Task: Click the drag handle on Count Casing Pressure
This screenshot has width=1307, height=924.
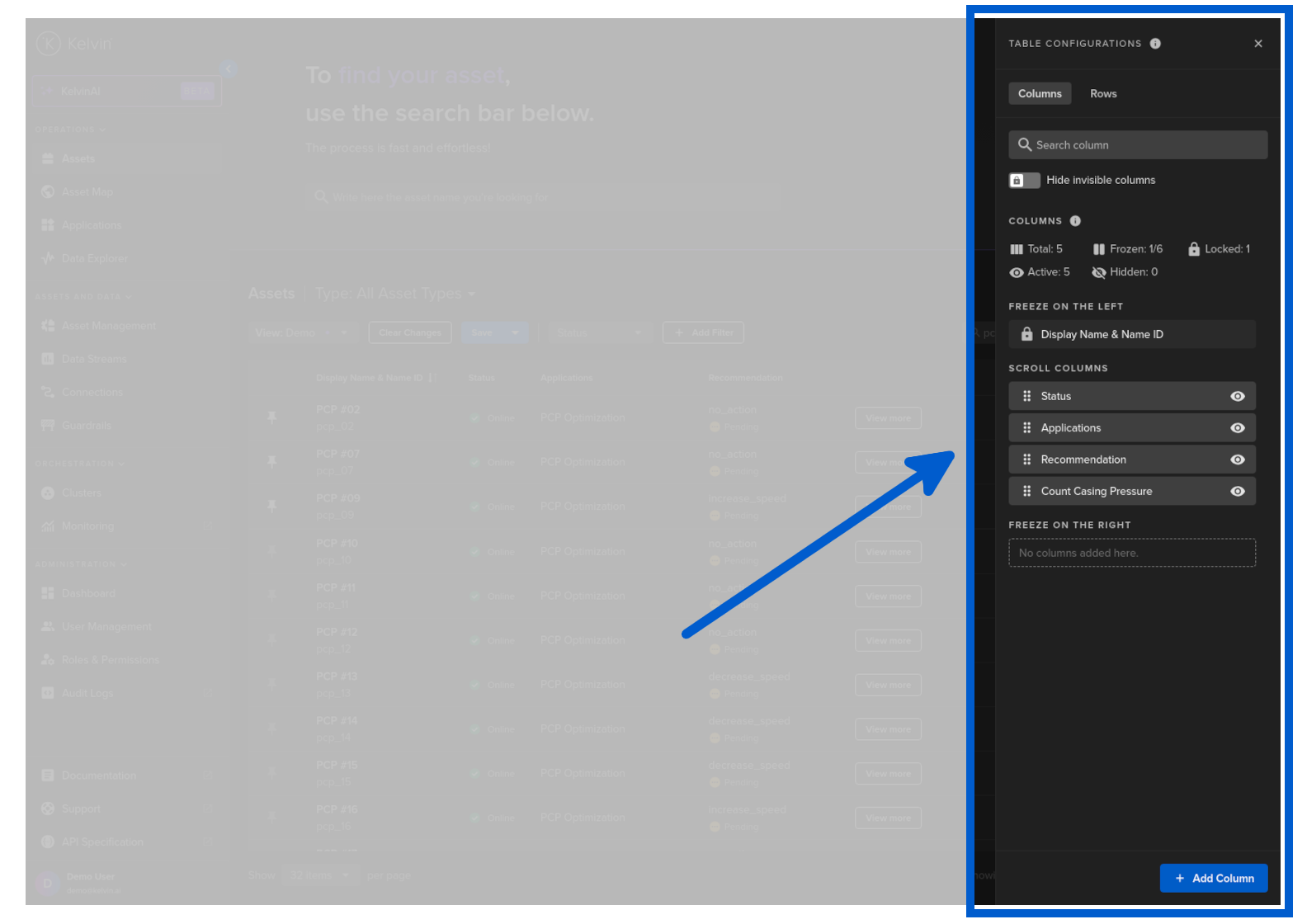Action: click(x=1026, y=491)
